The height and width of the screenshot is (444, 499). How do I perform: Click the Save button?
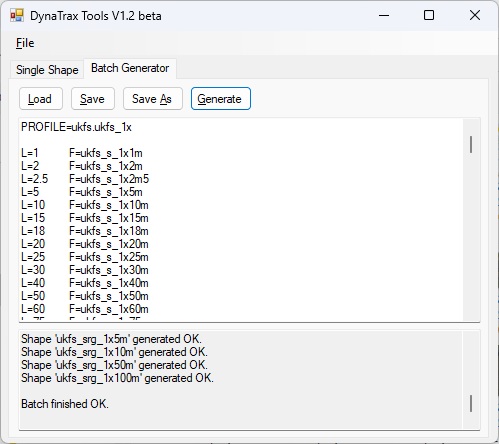93,99
